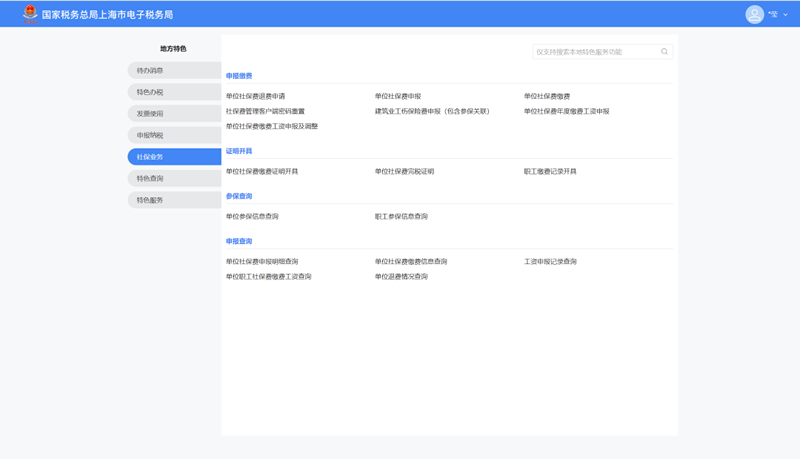800x459 pixels.
Task: Focus the local service search box
Action: [595, 52]
